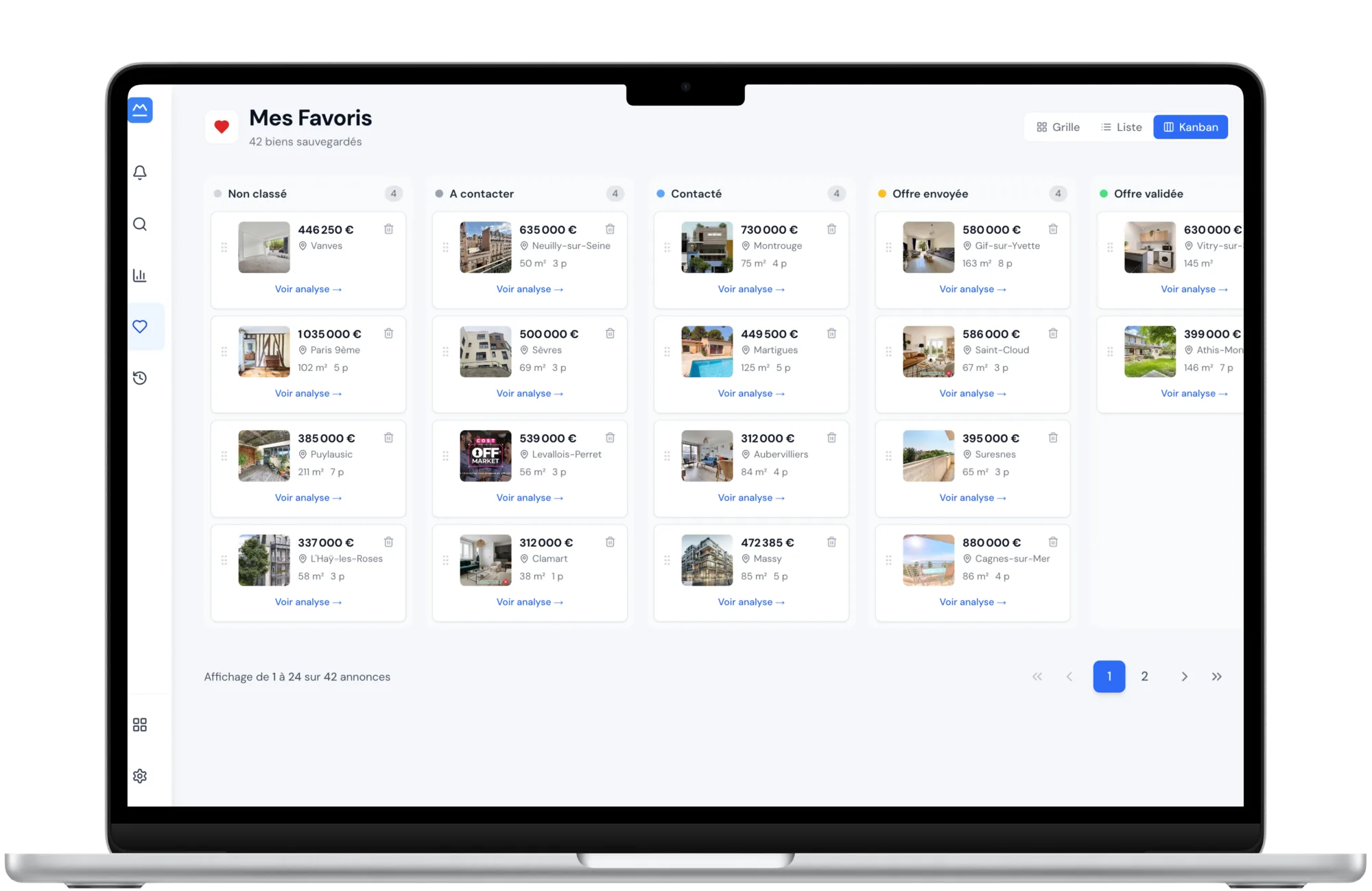The image size is (1372, 891).
Task: Switch to Liste view
Action: tap(1122, 127)
